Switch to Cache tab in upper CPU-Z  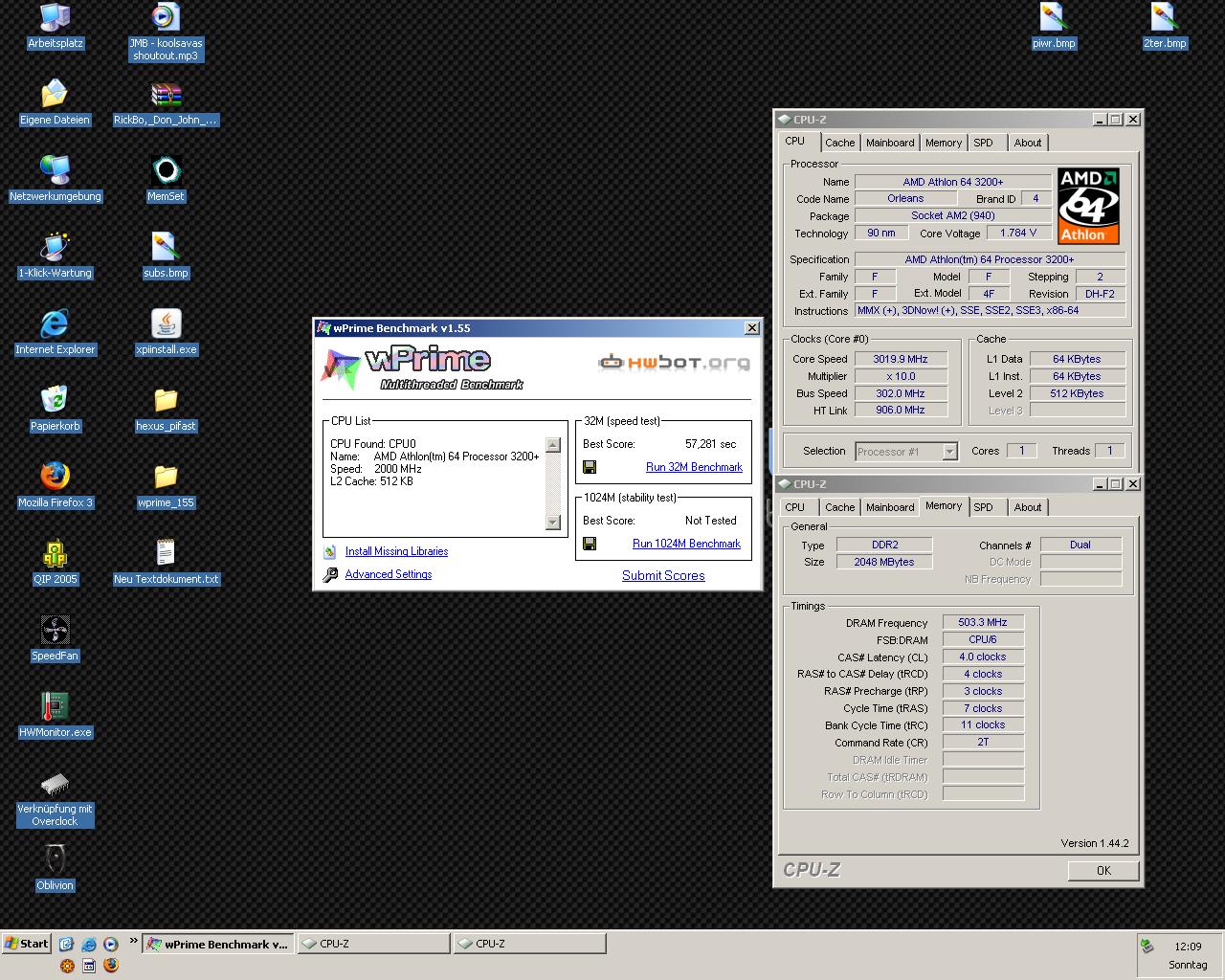(839, 143)
